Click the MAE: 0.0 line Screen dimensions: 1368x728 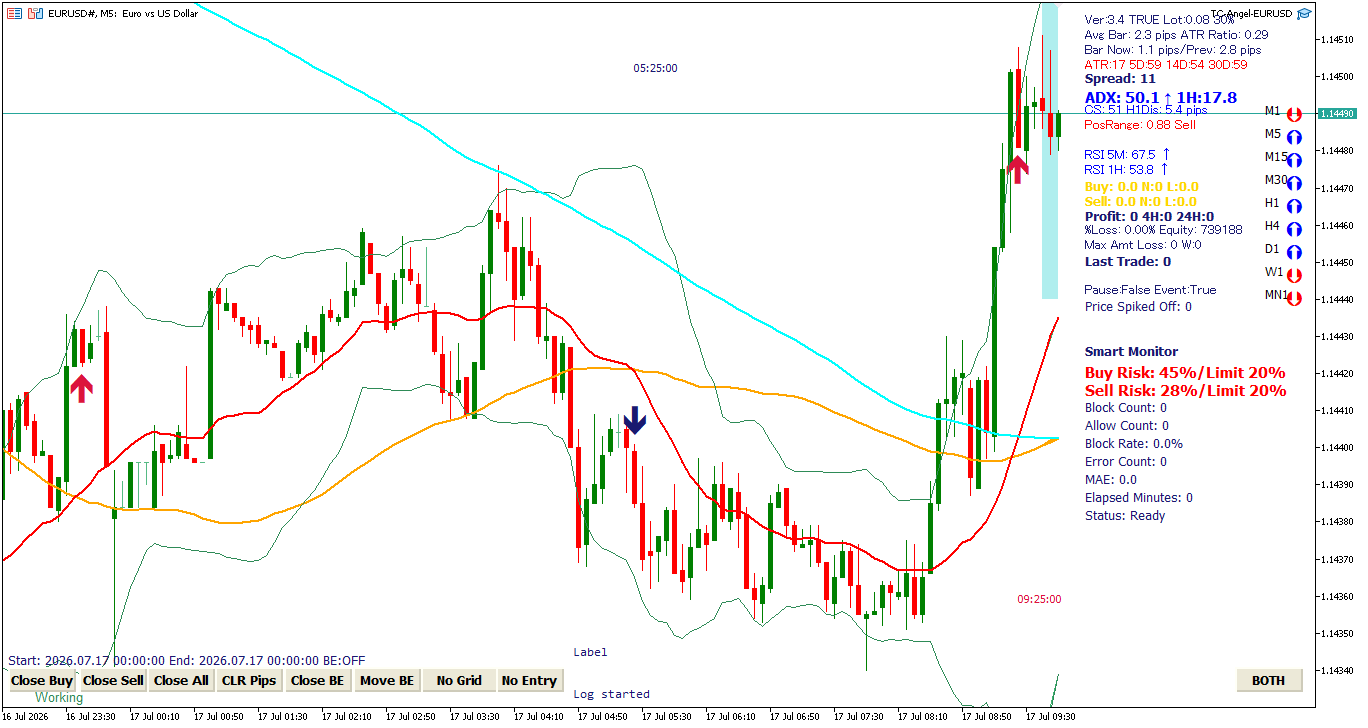pyautogui.click(x=1111, y=480)
